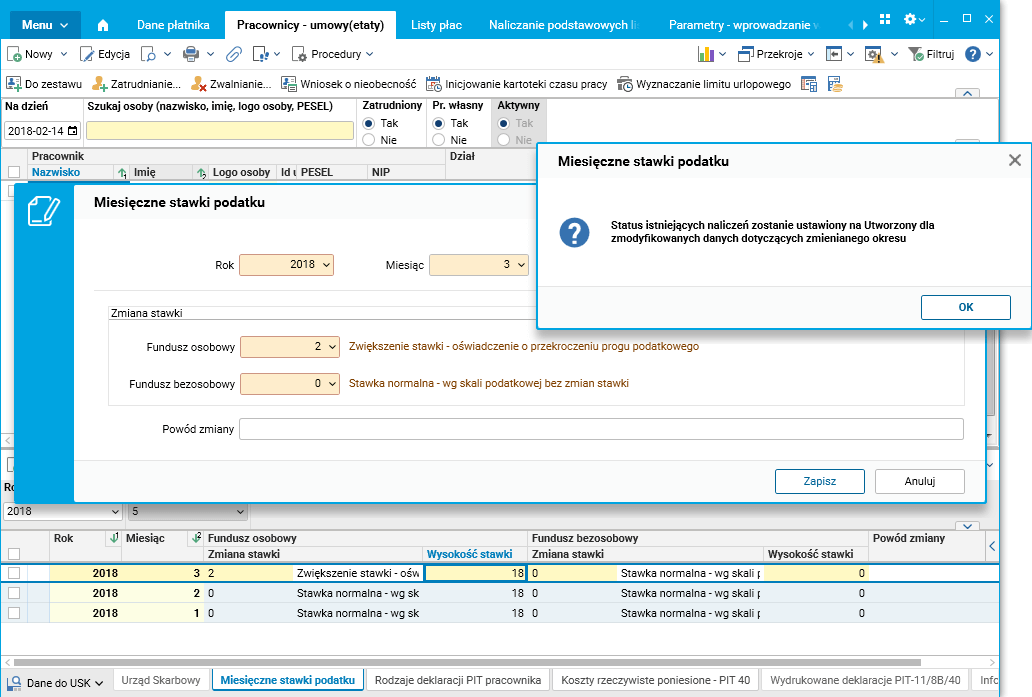Open the window tiles grid icon
Viewport: 1032px width, 697px height.
(x=885, y=20)
